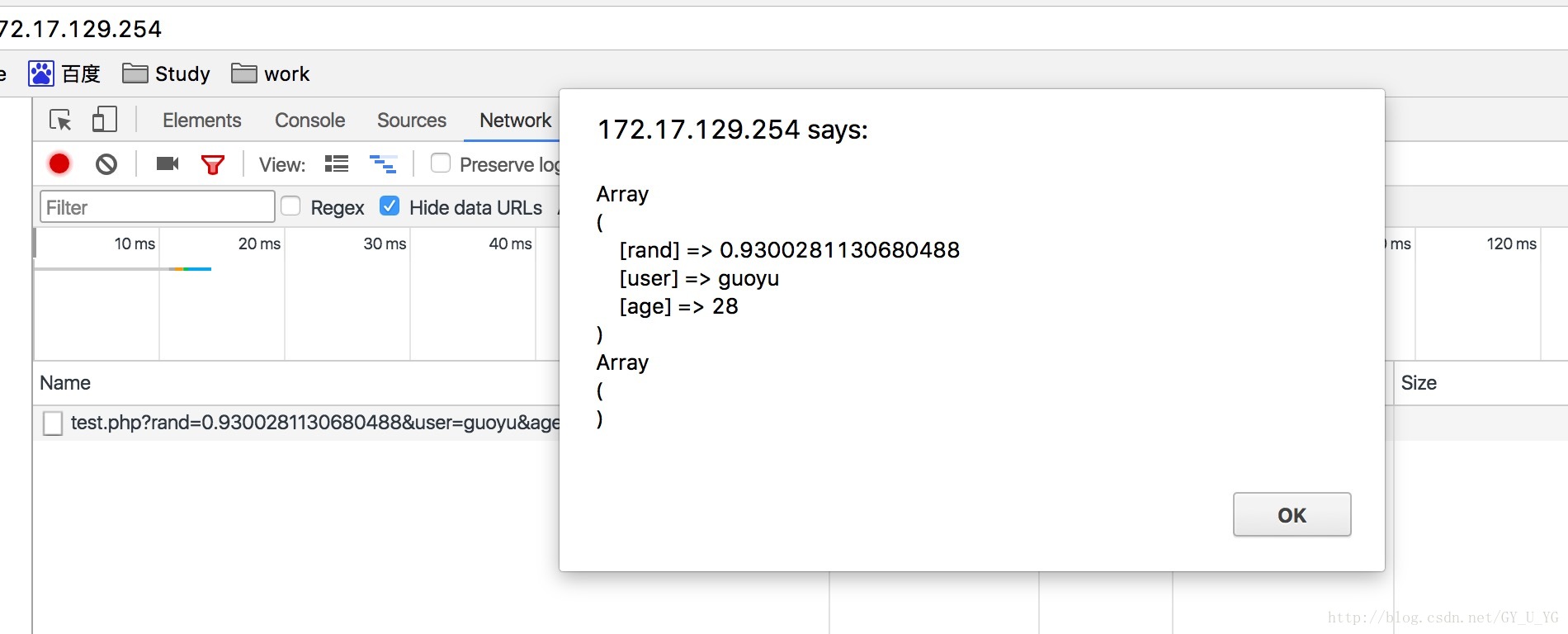1568x634 pixels.
Task: Enable the Regex checkbox
Action: [x=290, y=206]
